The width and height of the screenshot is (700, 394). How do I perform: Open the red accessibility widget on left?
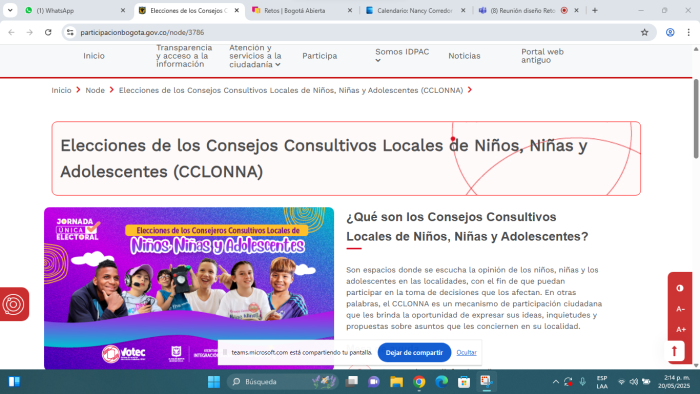13,304
